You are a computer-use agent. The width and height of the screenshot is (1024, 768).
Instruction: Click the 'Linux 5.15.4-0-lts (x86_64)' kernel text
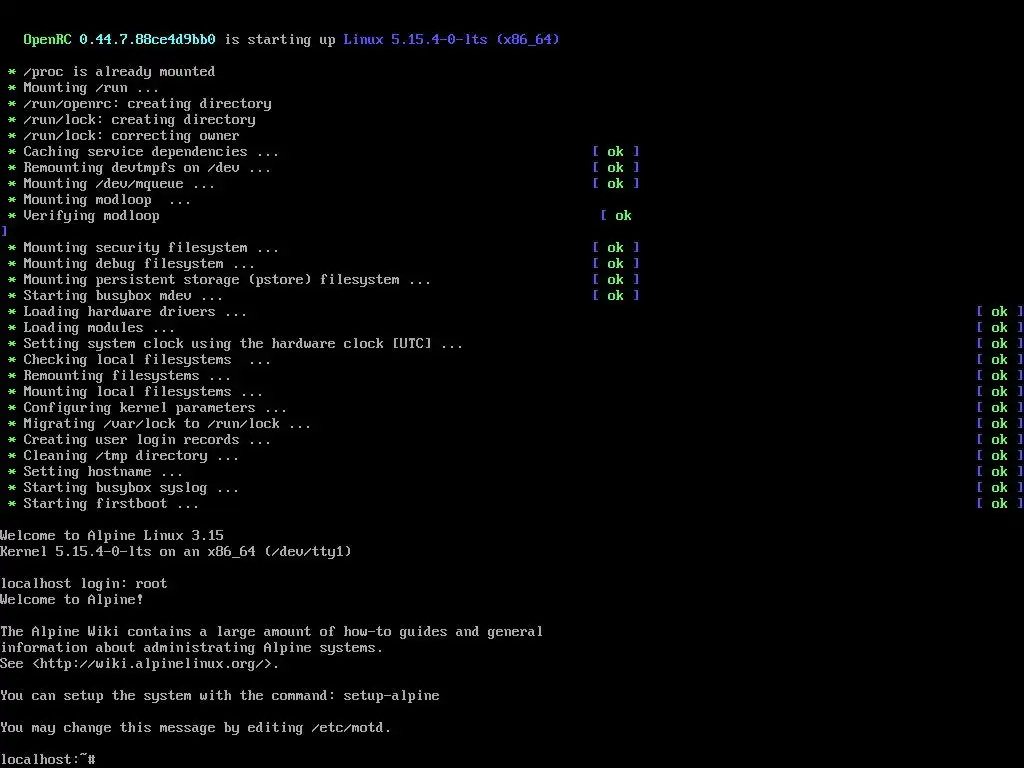pyautogui.click(x=451, y=39)
